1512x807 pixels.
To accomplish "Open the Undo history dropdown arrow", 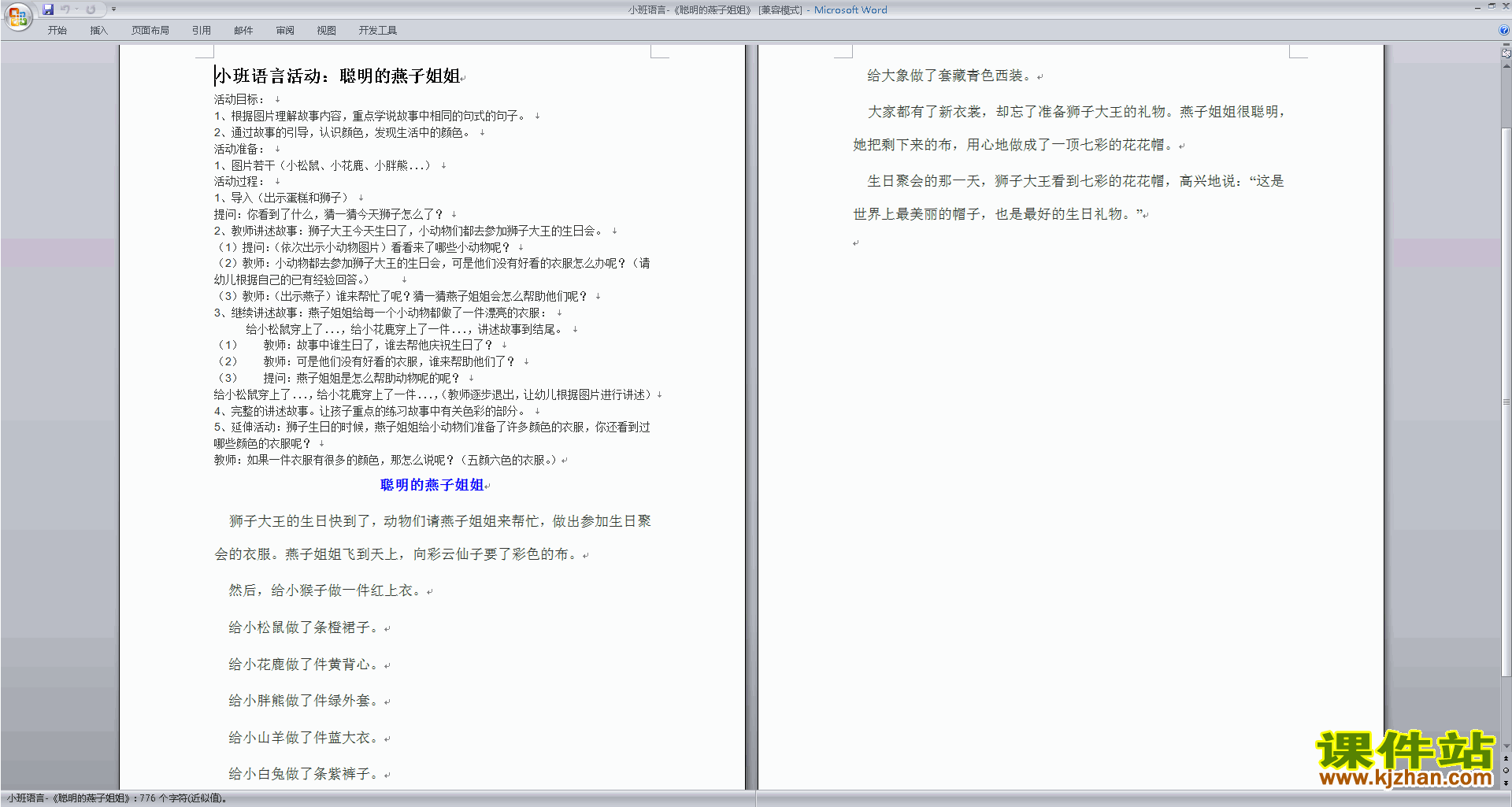I will pos(76,9).
